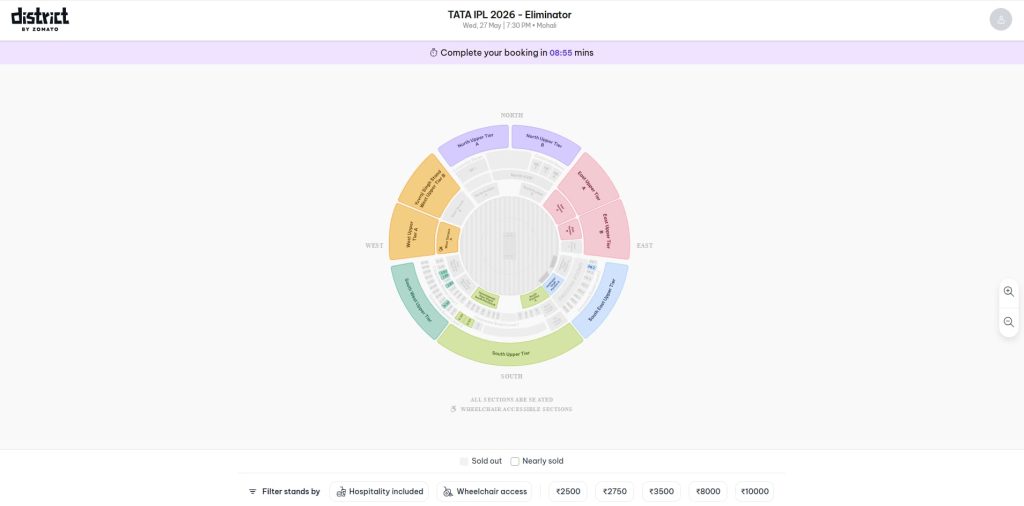Click the wheelchair icon on the Wheelchair access chip
The width and height of the screenshot is (1024, 506).
[x=447, y=492]
